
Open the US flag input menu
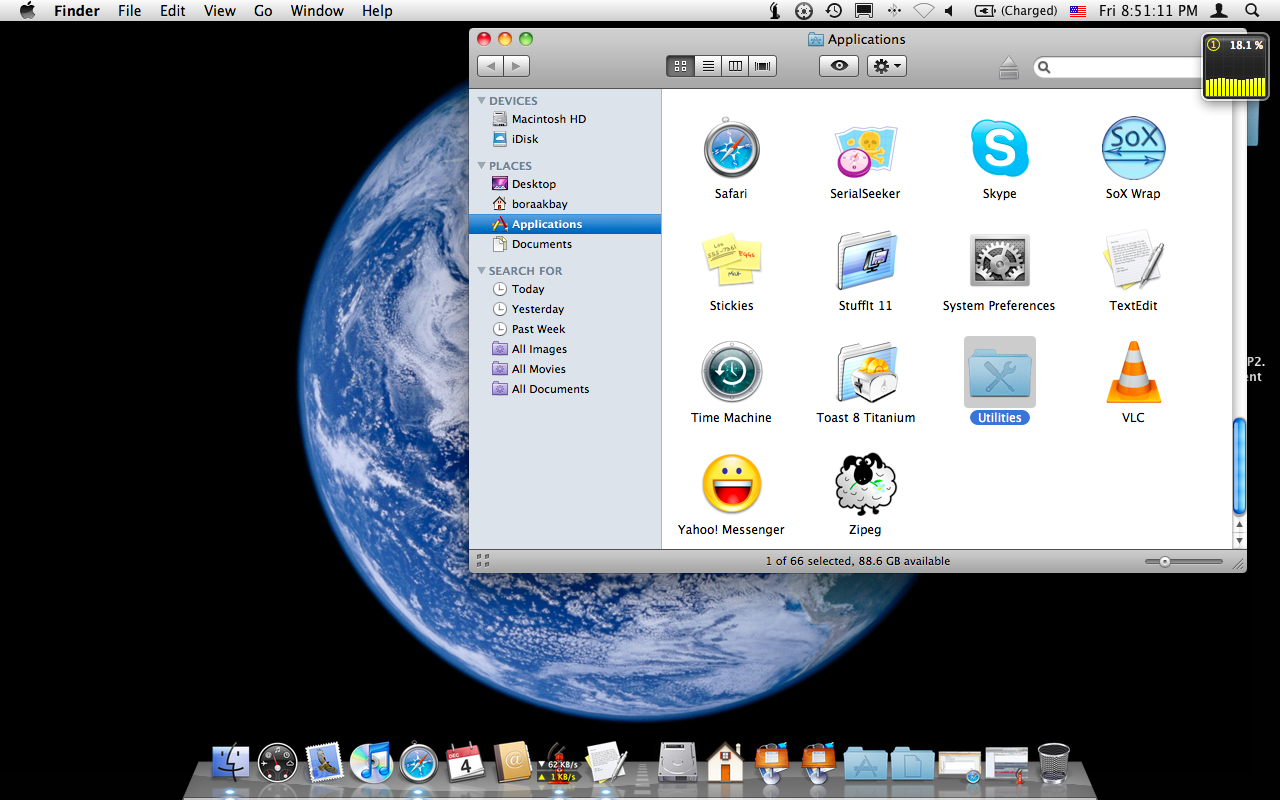[x=1078, y=11]
